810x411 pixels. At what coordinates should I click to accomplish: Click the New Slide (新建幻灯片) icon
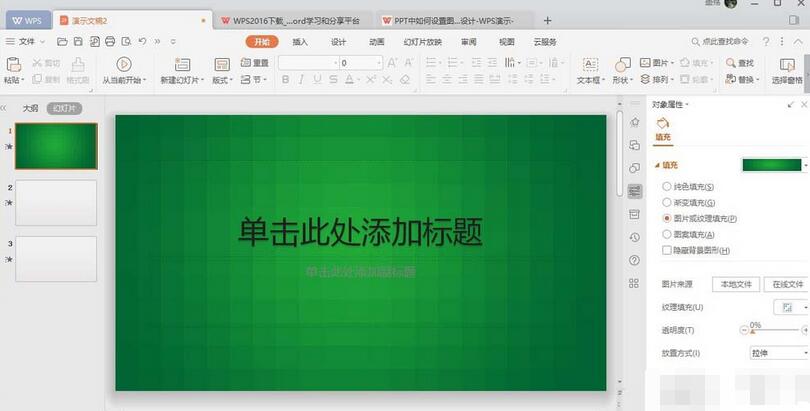point(181,63)
